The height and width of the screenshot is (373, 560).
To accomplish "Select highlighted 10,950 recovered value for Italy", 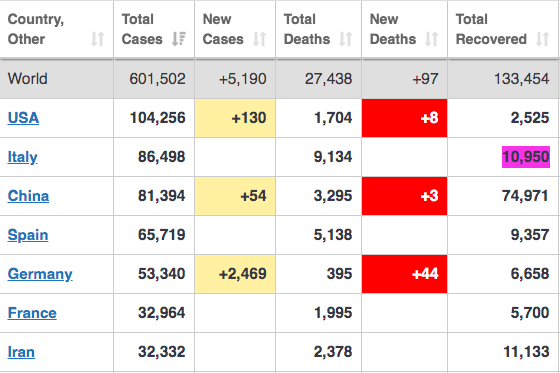I will pos(526,157).
